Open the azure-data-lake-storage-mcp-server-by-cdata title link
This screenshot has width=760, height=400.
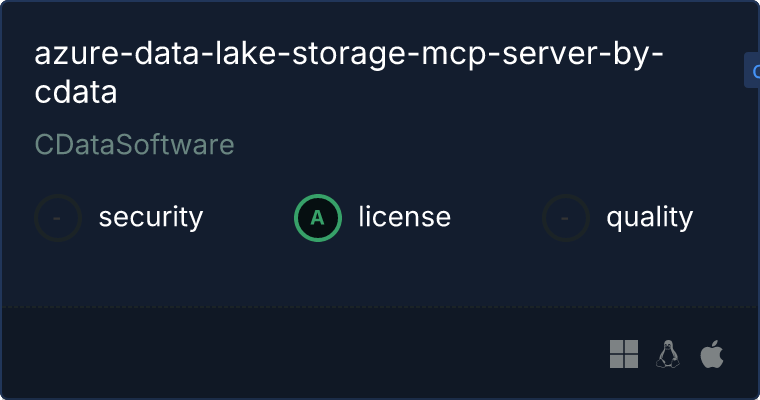[x=349, y=73]
